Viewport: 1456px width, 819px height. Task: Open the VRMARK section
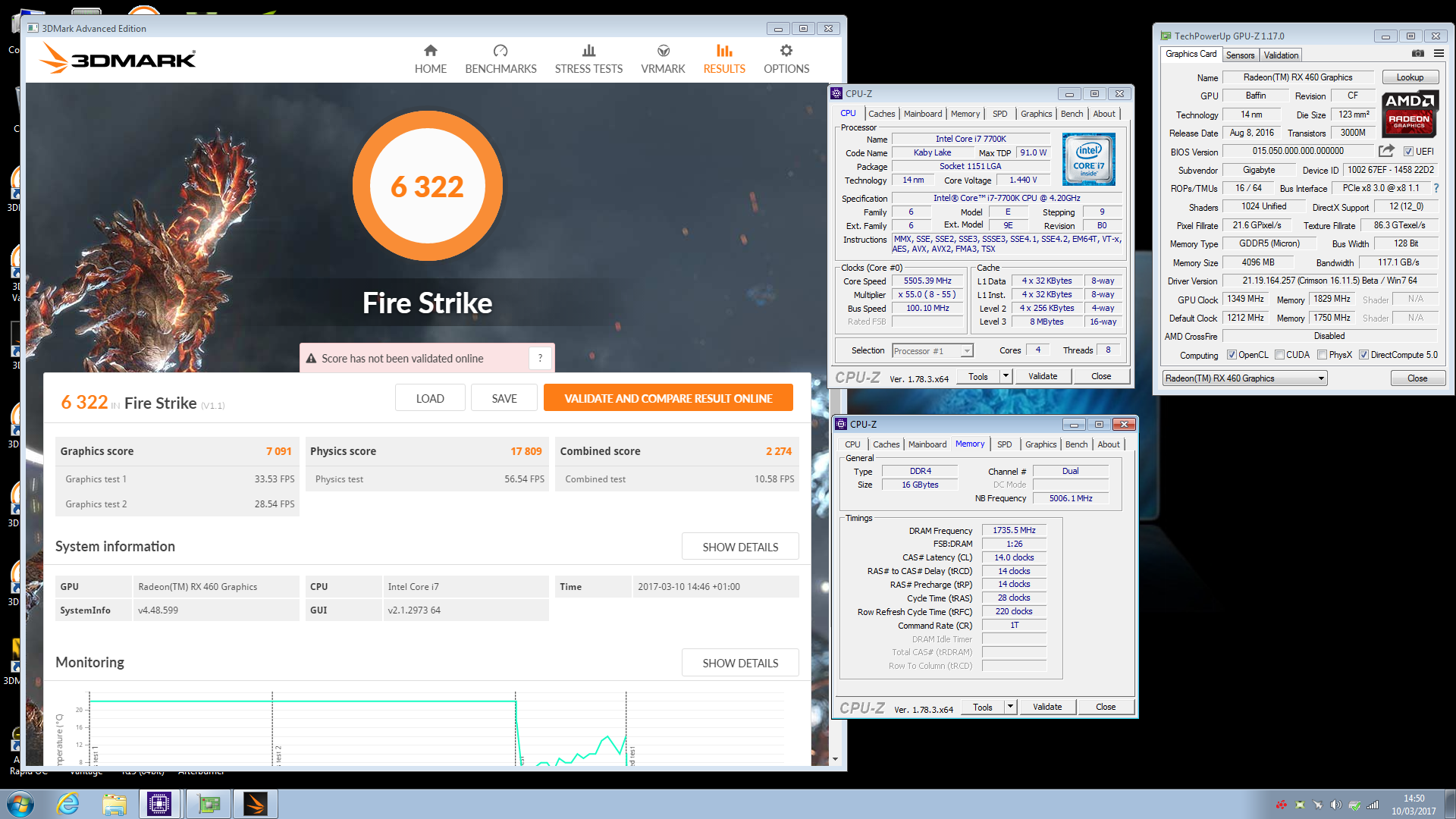tap(663, 59)
